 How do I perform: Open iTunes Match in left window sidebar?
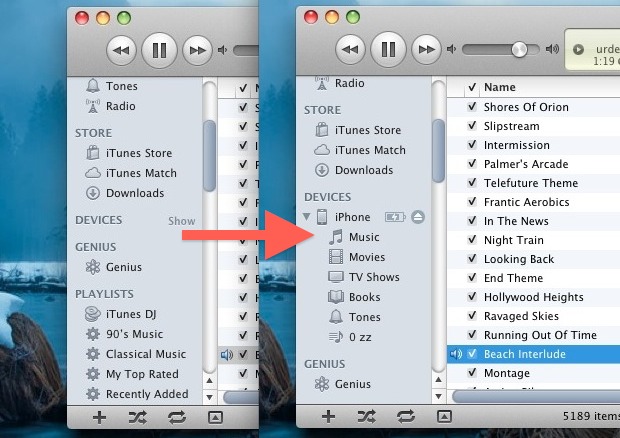pyautogui.click(x=131, y=173)
